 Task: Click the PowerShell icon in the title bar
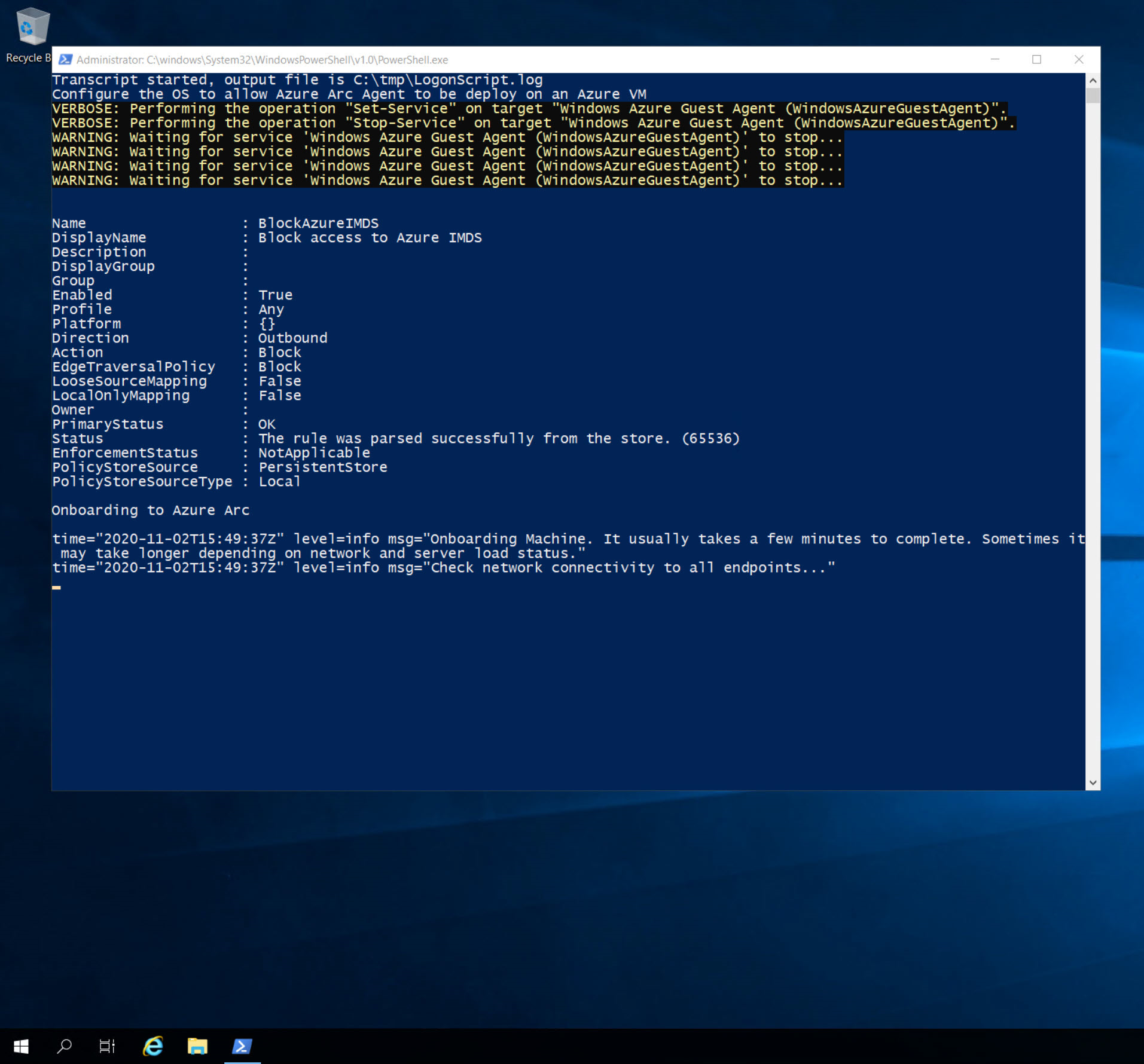pyautogui.click(x=66, y=60)
